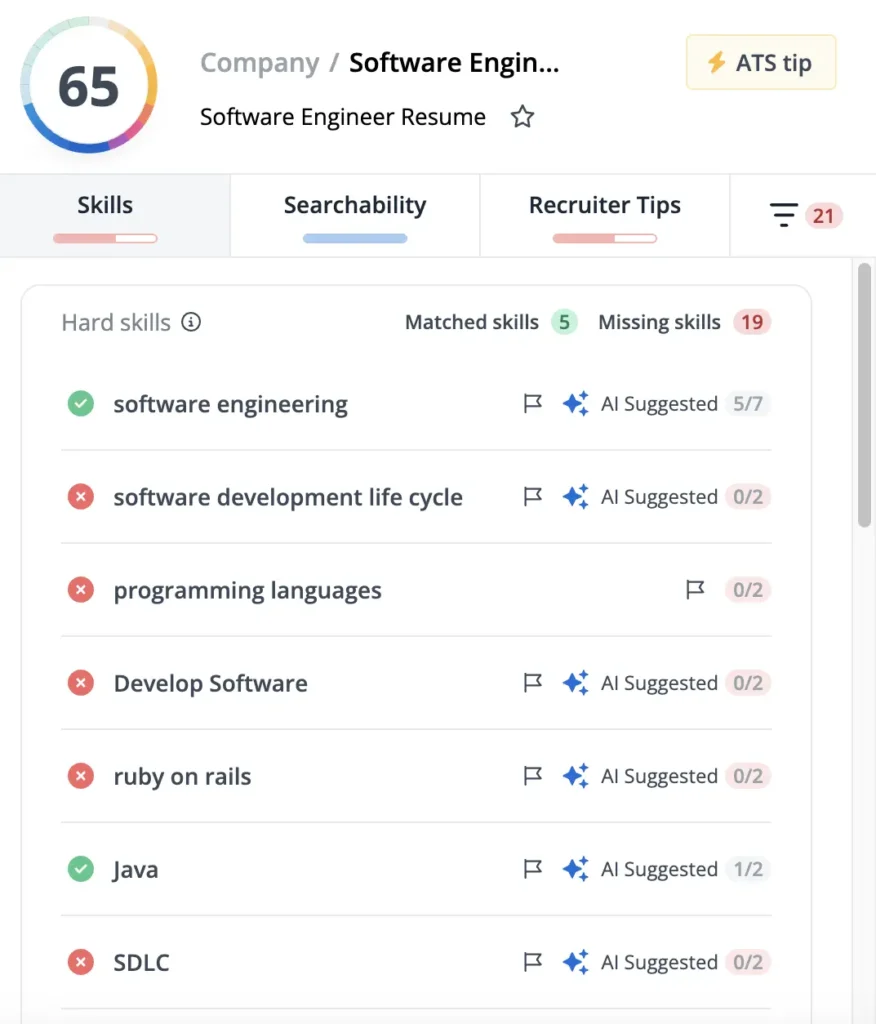Click AI sparkle icon for ruby on rails
This screenshot has width=876, height=1024.
[575, 776]
